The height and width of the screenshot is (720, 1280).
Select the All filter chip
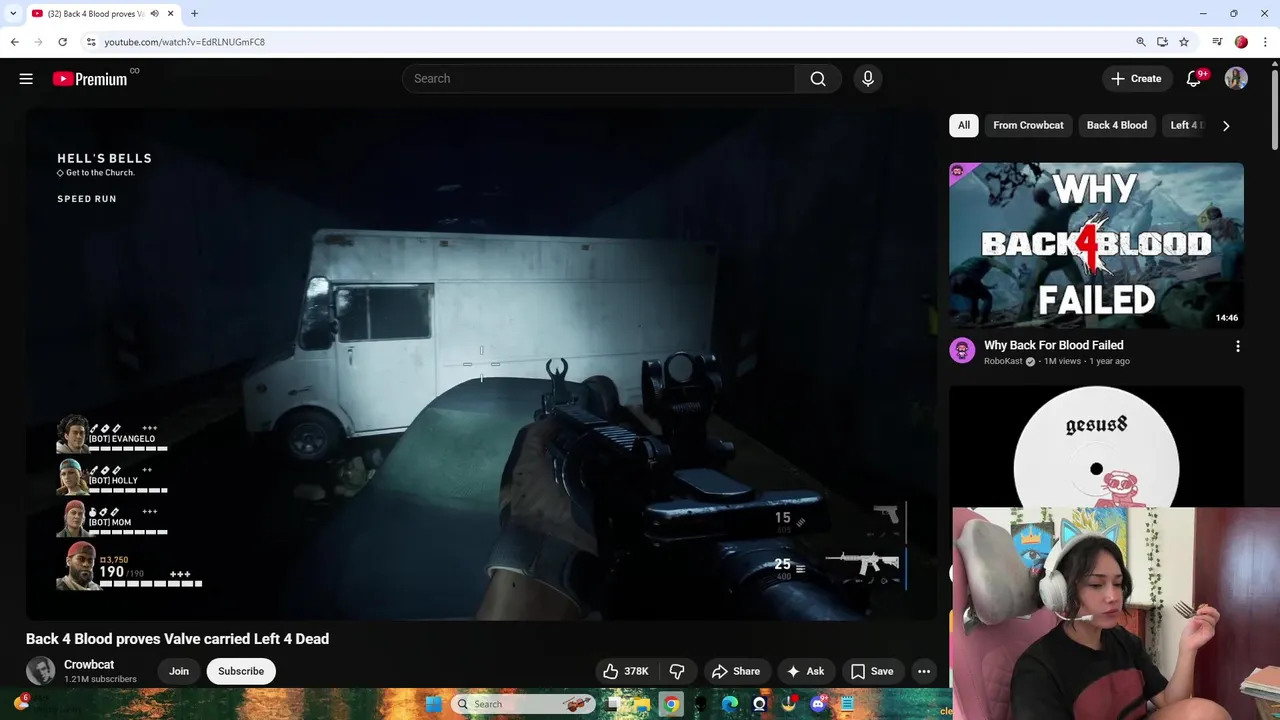963,125
